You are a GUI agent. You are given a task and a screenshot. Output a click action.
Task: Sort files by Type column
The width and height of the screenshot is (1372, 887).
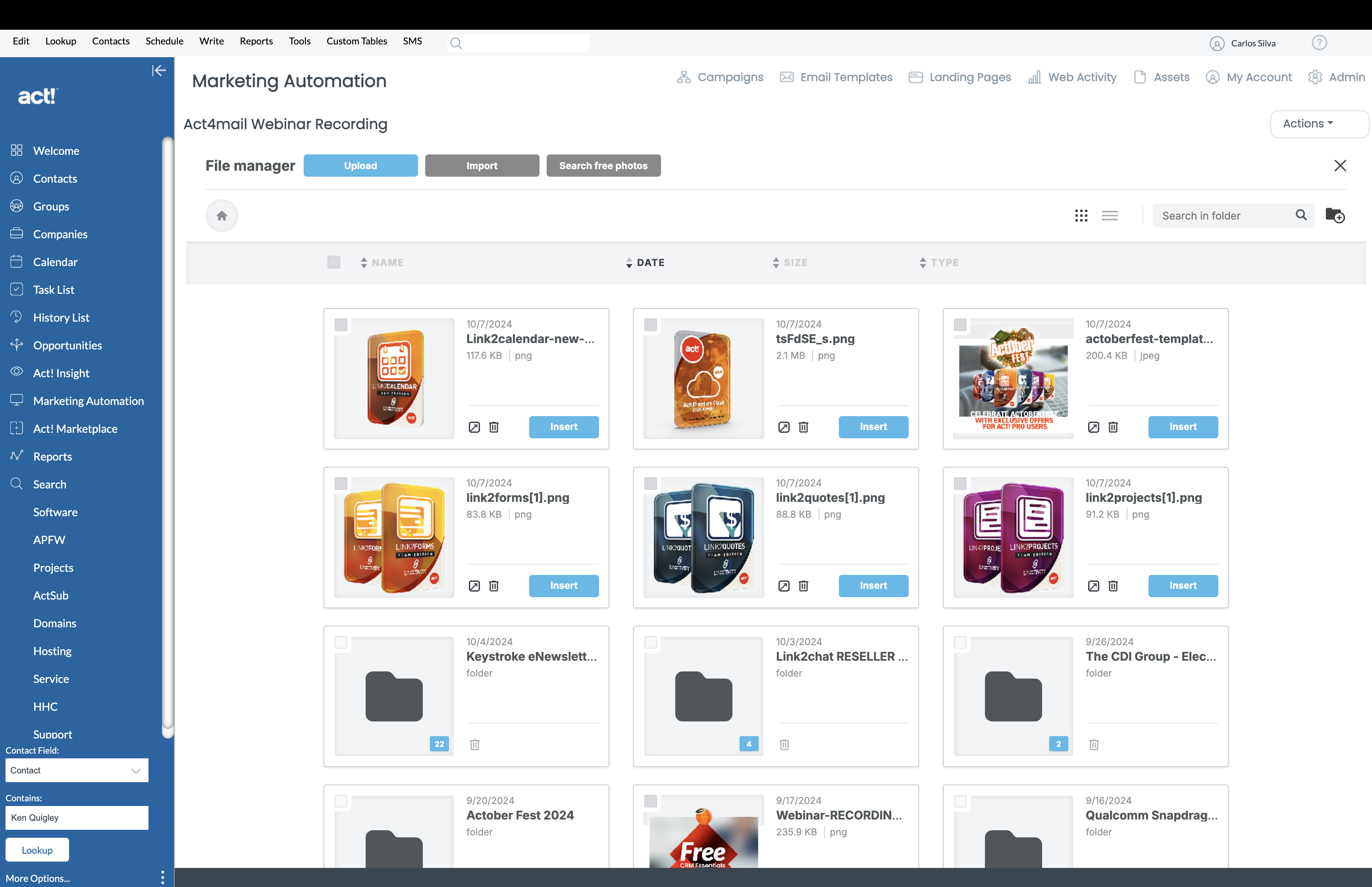(939, 262)
